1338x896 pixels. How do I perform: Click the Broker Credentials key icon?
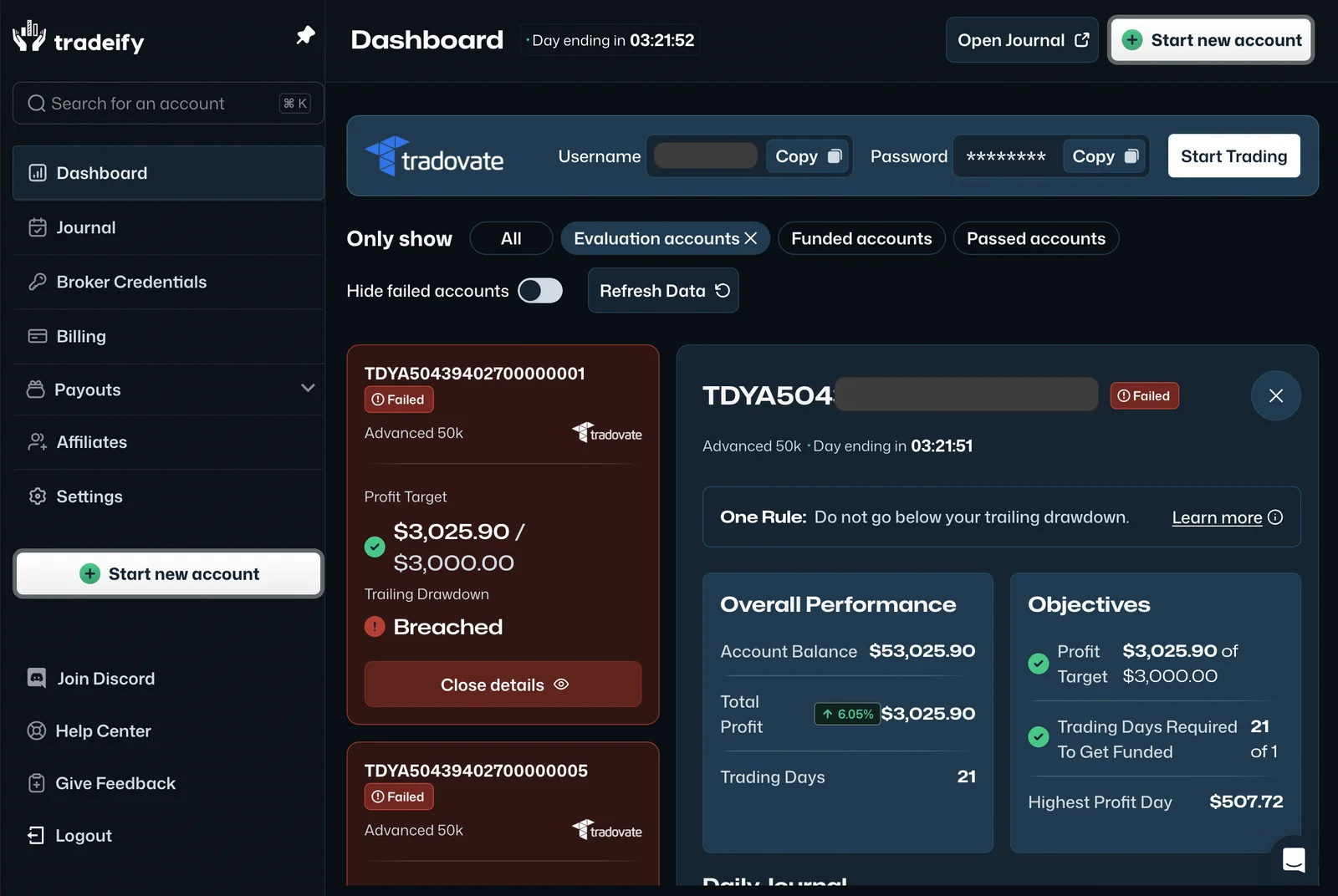click(x=38, y=282)
